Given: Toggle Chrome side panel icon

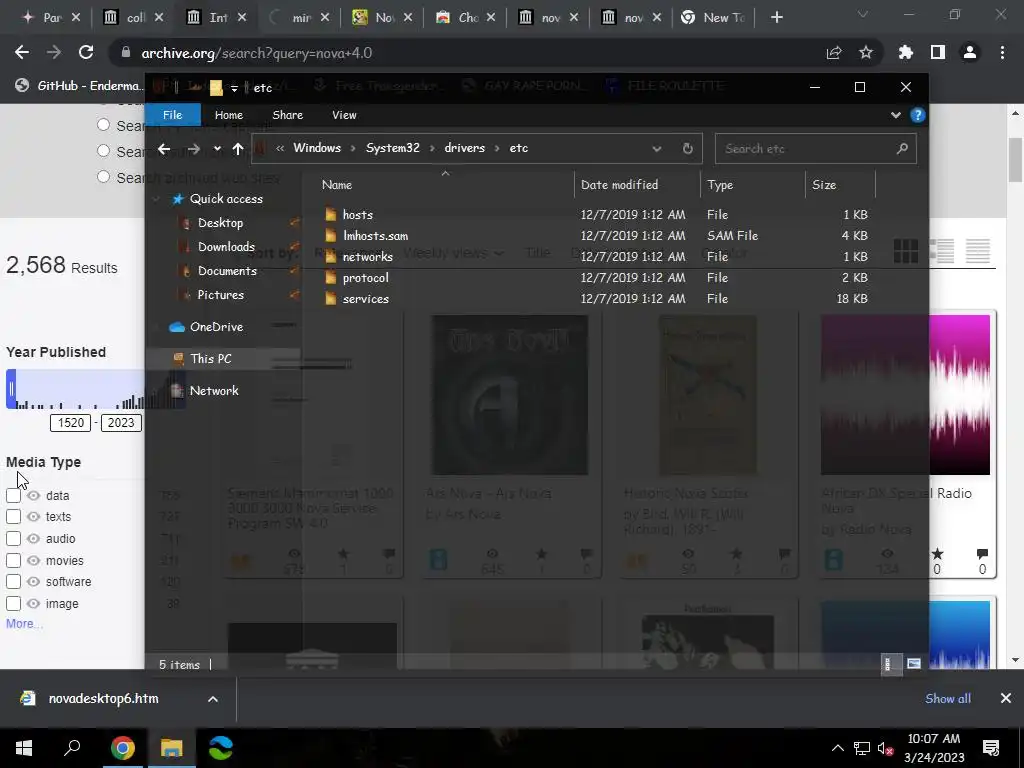Looking at the screenshot, I should (938, 53).
